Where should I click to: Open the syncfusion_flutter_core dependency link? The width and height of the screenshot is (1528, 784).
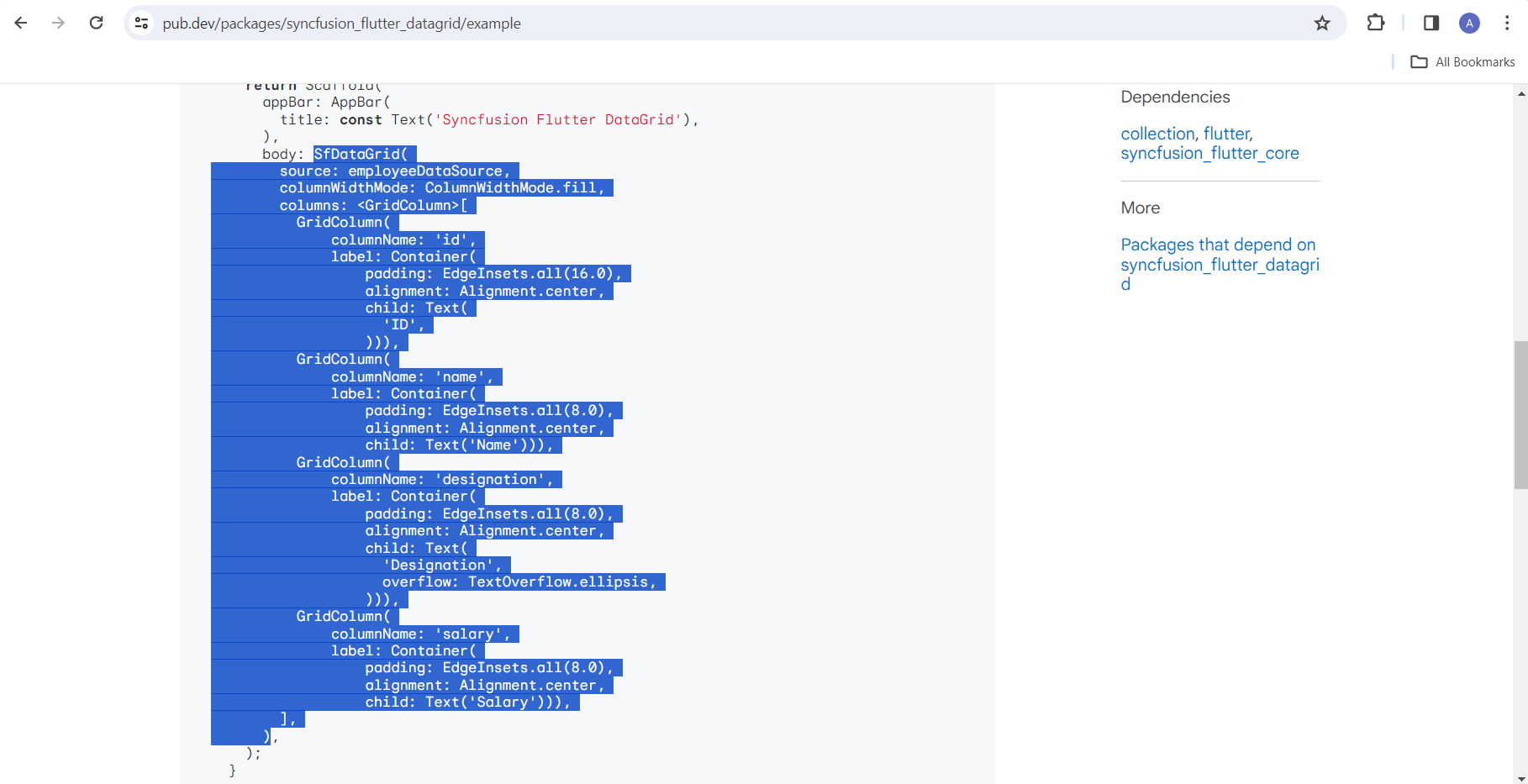point(1209,153)
